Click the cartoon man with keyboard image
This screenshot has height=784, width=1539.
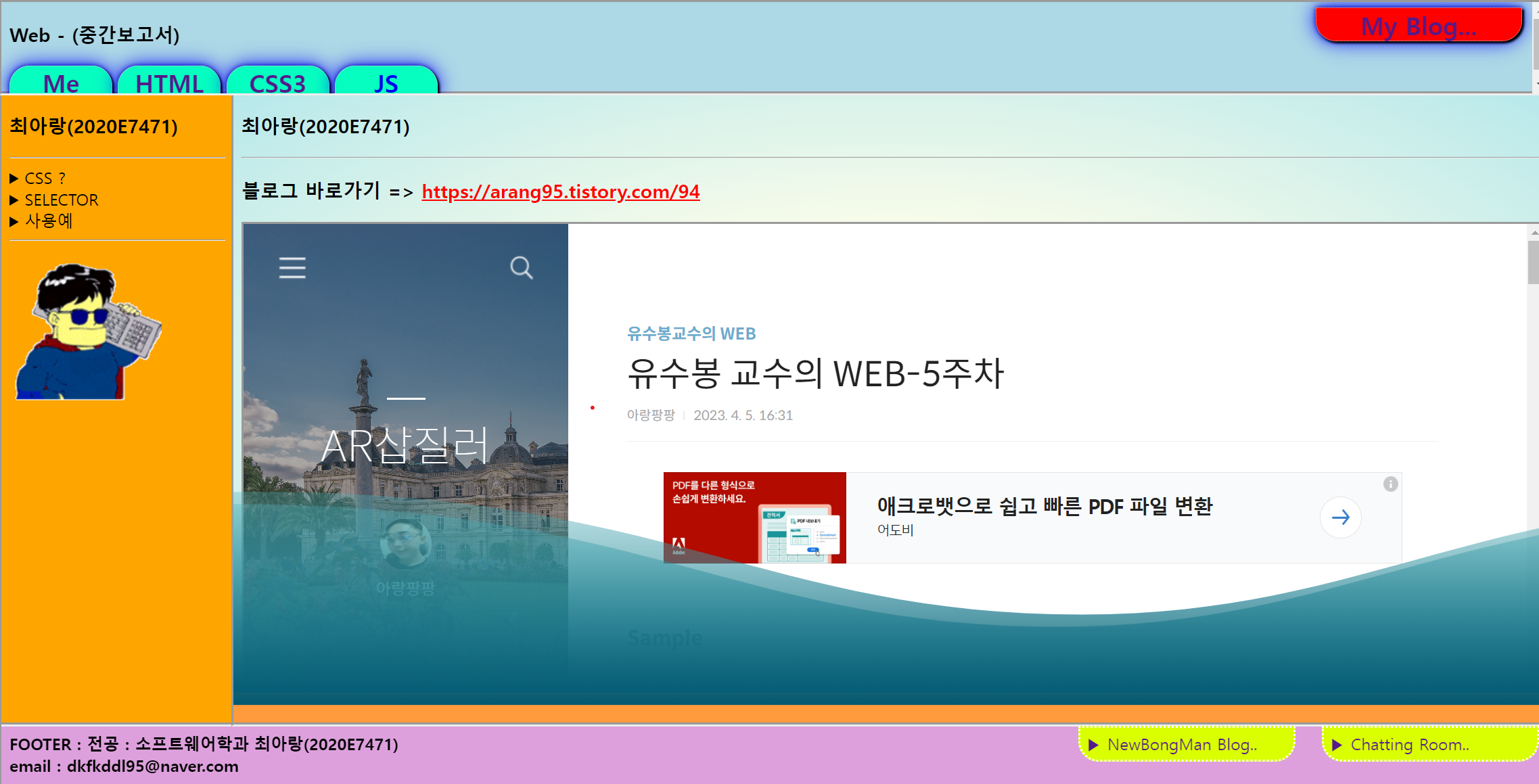click(x=88, y=331)
